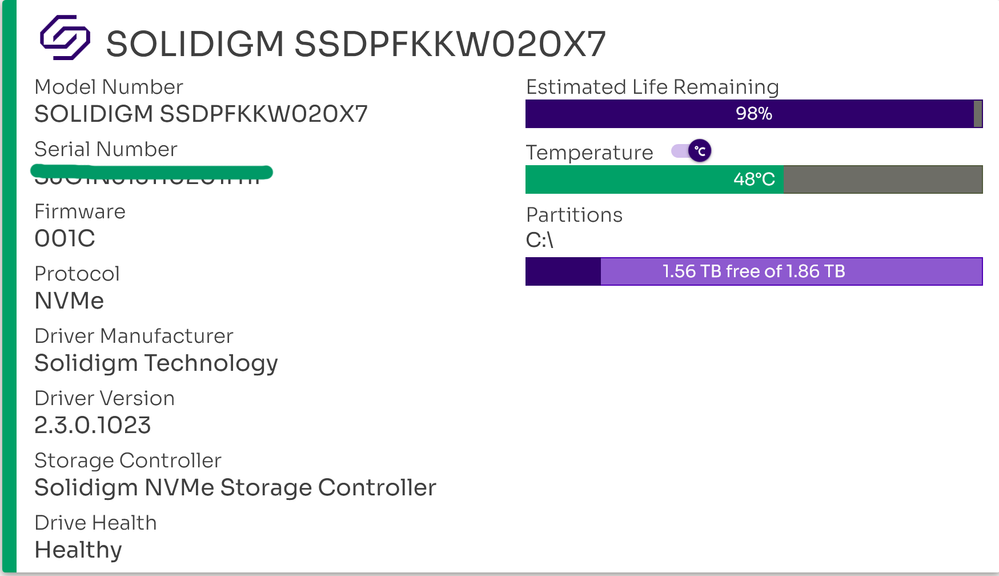Click the NVMe protocol value
Screen dimensions: 999x576
tap(69, 300)
